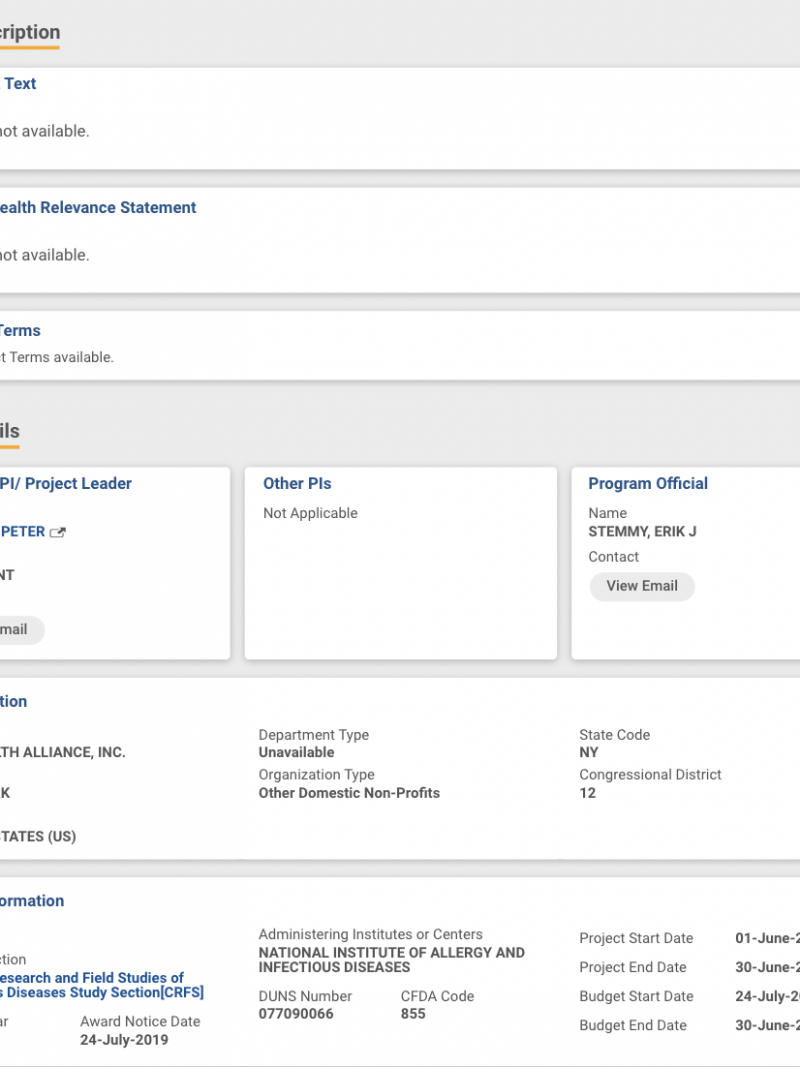Screen dimensions: 800x1067
Task: Click the Program Official name STEMMY, ERIK J
Action: [642, 532]
